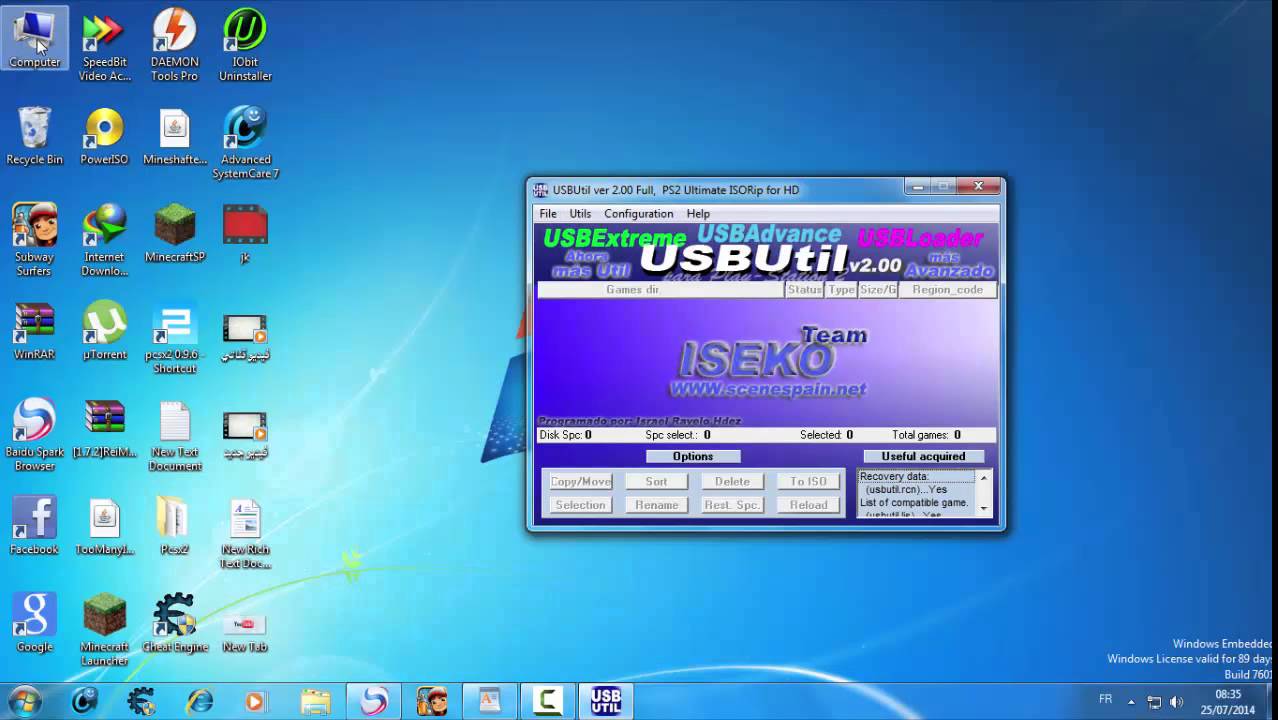Click the Rest. Spc. button
The height and width of the screenshot is (720, 1278).
click(732, 505)
